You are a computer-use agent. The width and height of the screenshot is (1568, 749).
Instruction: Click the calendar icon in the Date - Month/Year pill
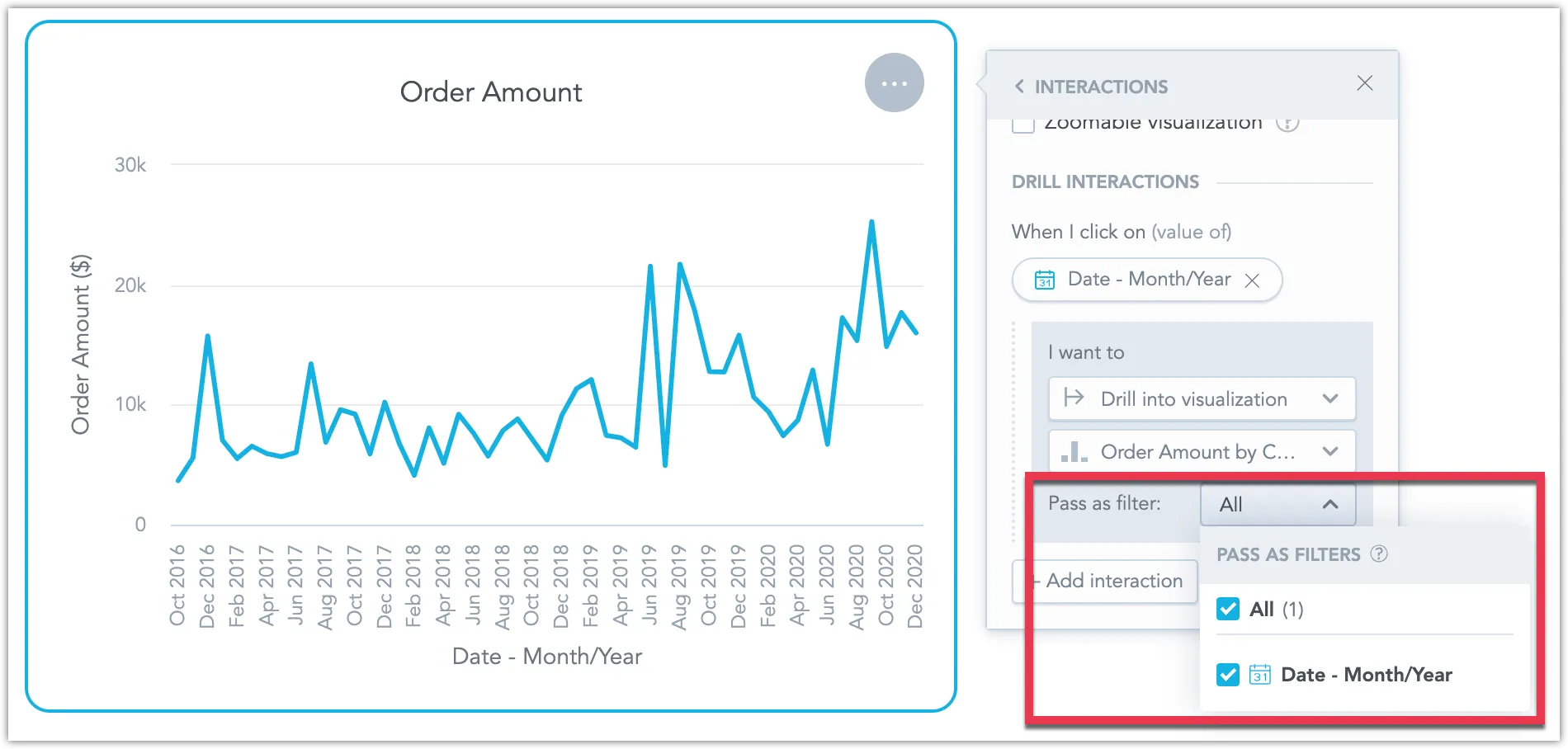1044,280
